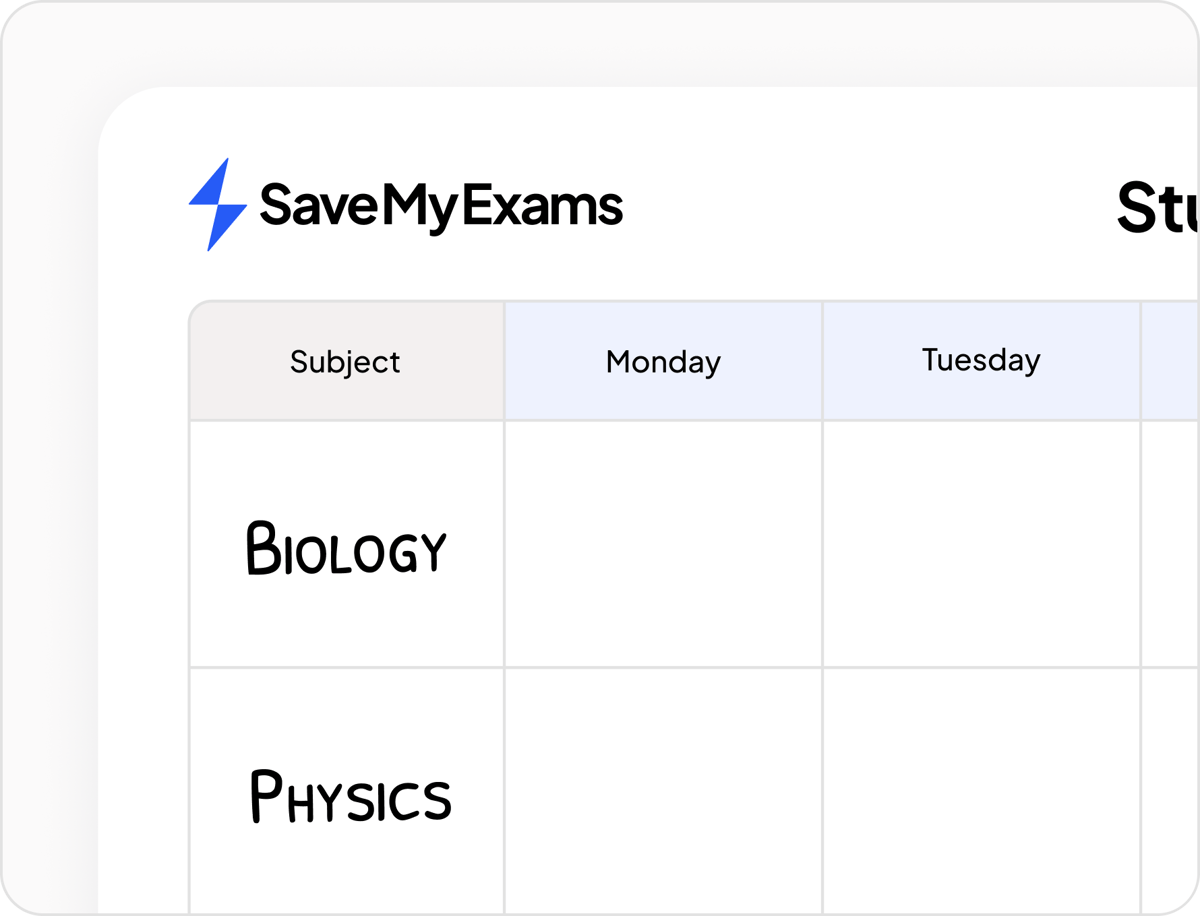Screen dimensions: 1200x916
Task: Click the Physics subject label
Action: [350, 796]
